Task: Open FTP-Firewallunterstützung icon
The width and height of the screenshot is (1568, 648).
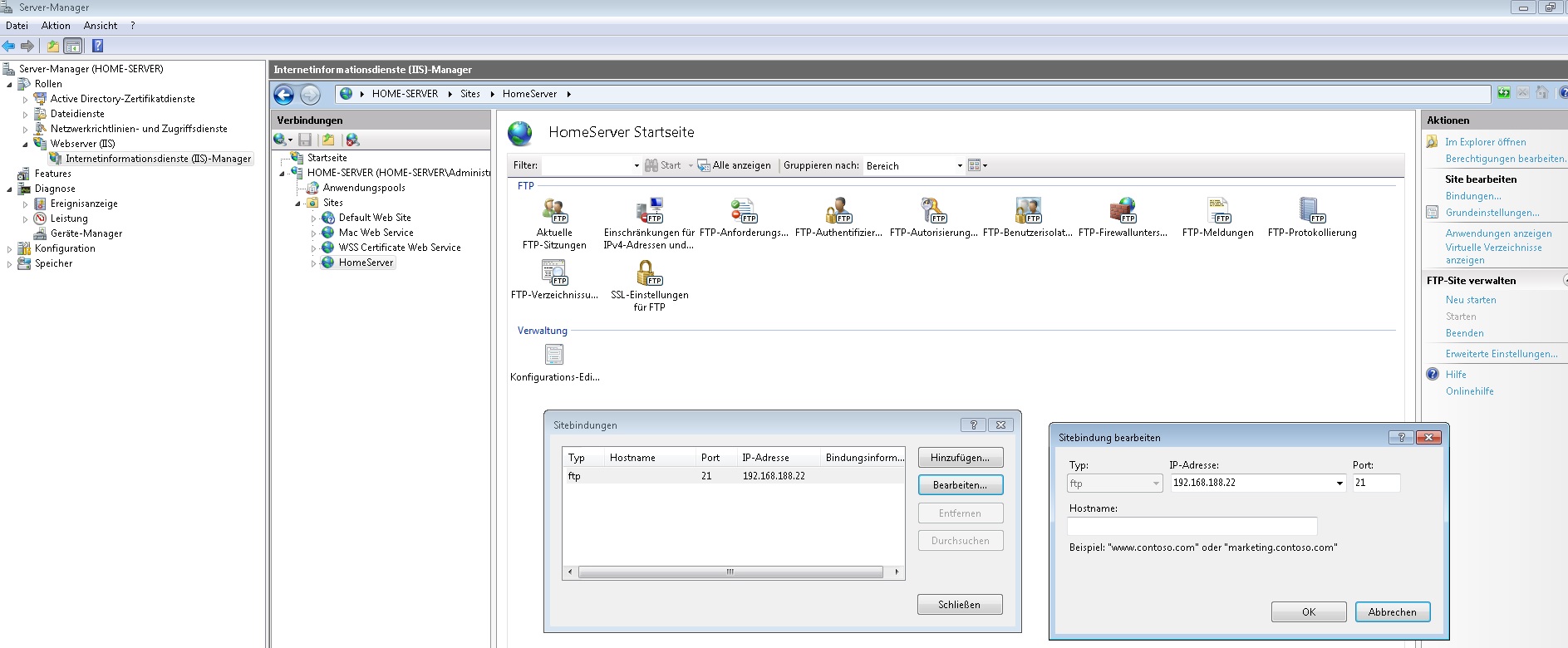Action: click(x=1123, y=210)
